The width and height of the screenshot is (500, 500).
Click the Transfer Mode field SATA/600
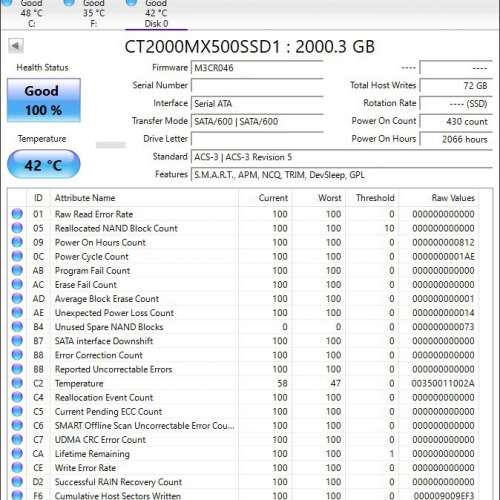click(257, 121)
